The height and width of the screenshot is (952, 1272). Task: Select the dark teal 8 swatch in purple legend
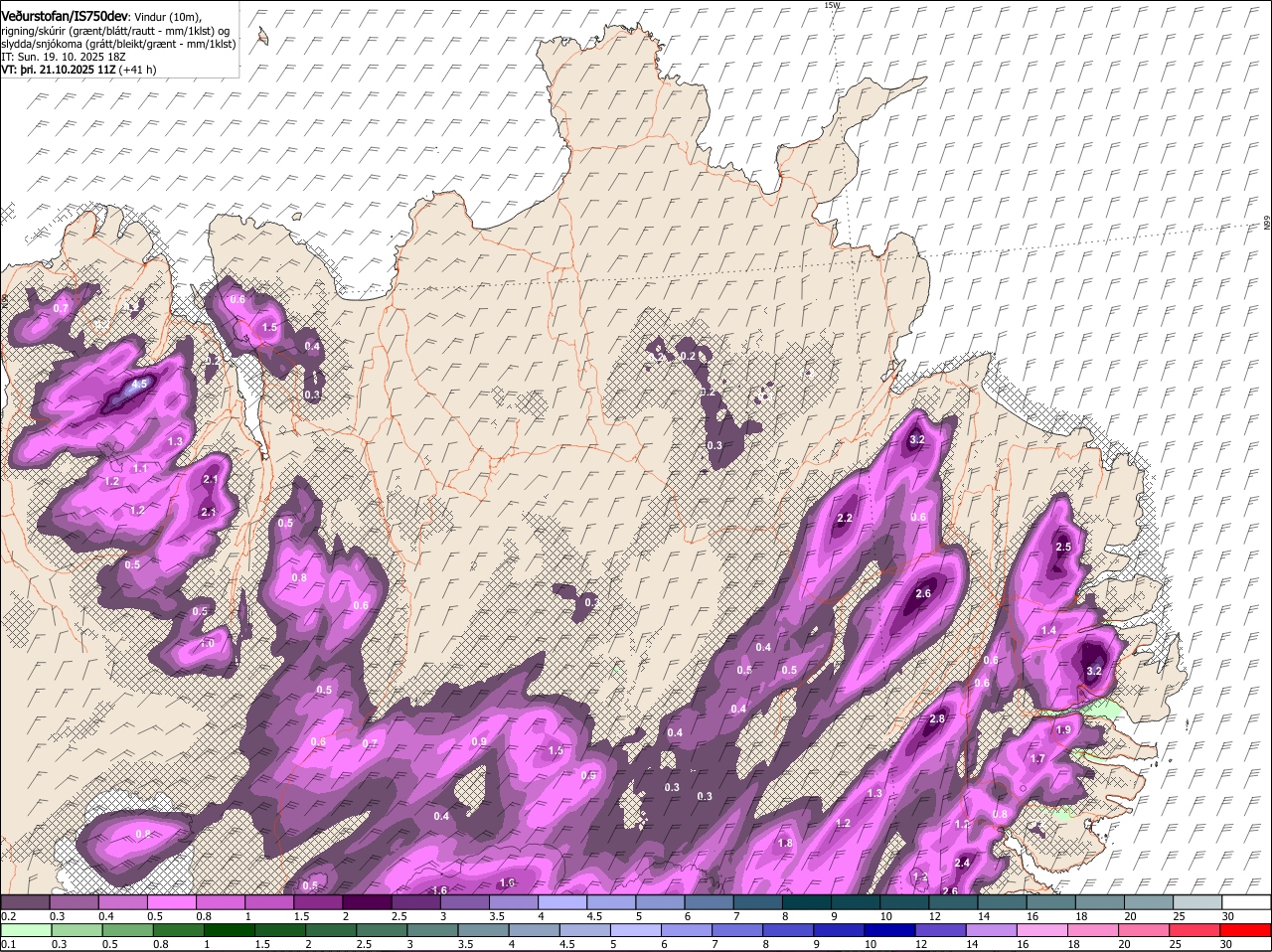807,902
